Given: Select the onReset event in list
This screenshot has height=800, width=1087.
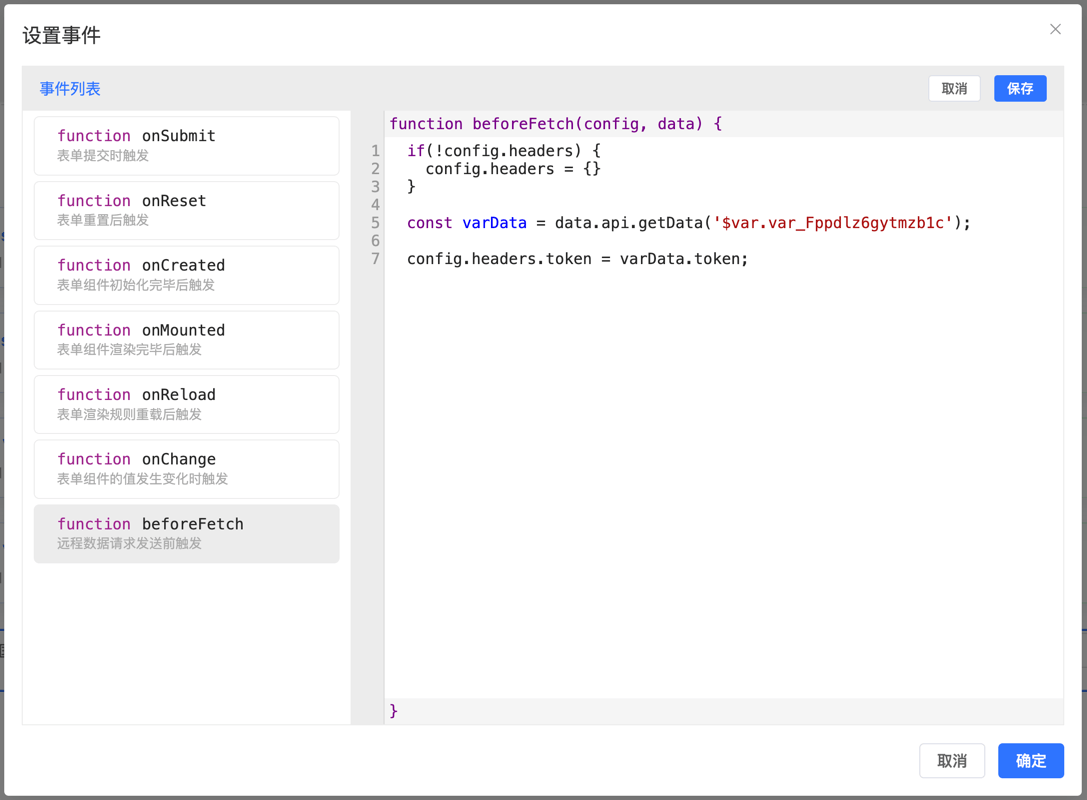Looking at the screenshot, I should 186,210.
